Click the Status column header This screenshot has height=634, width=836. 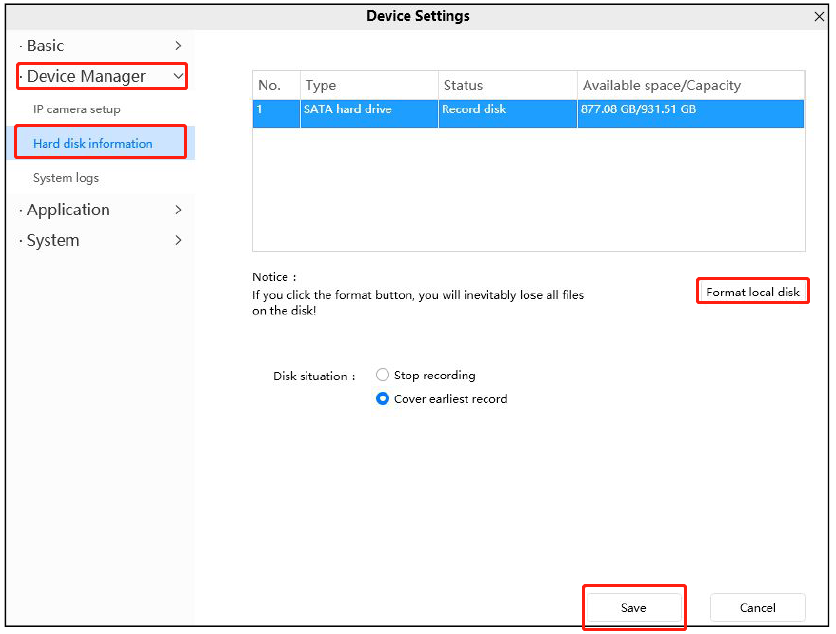tap(460, 85)
